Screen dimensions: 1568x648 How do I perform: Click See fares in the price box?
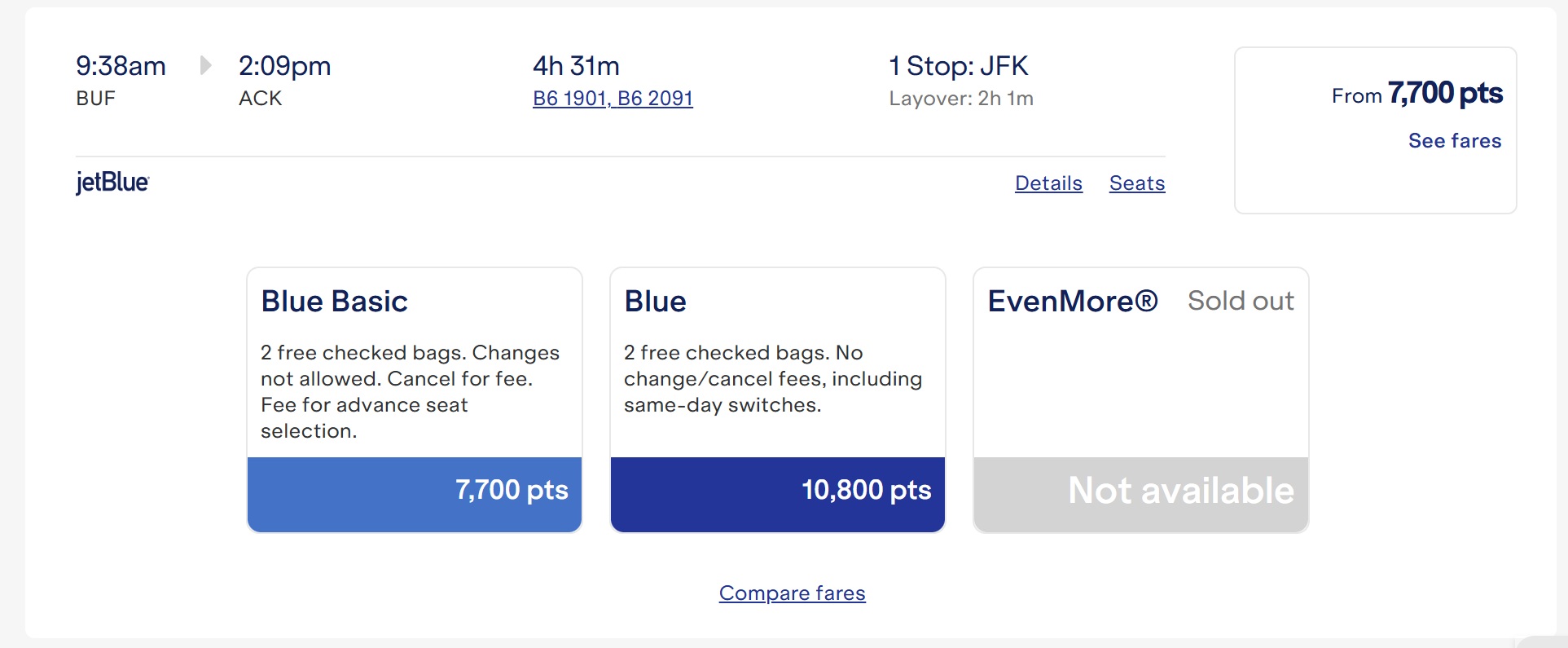1455,141
